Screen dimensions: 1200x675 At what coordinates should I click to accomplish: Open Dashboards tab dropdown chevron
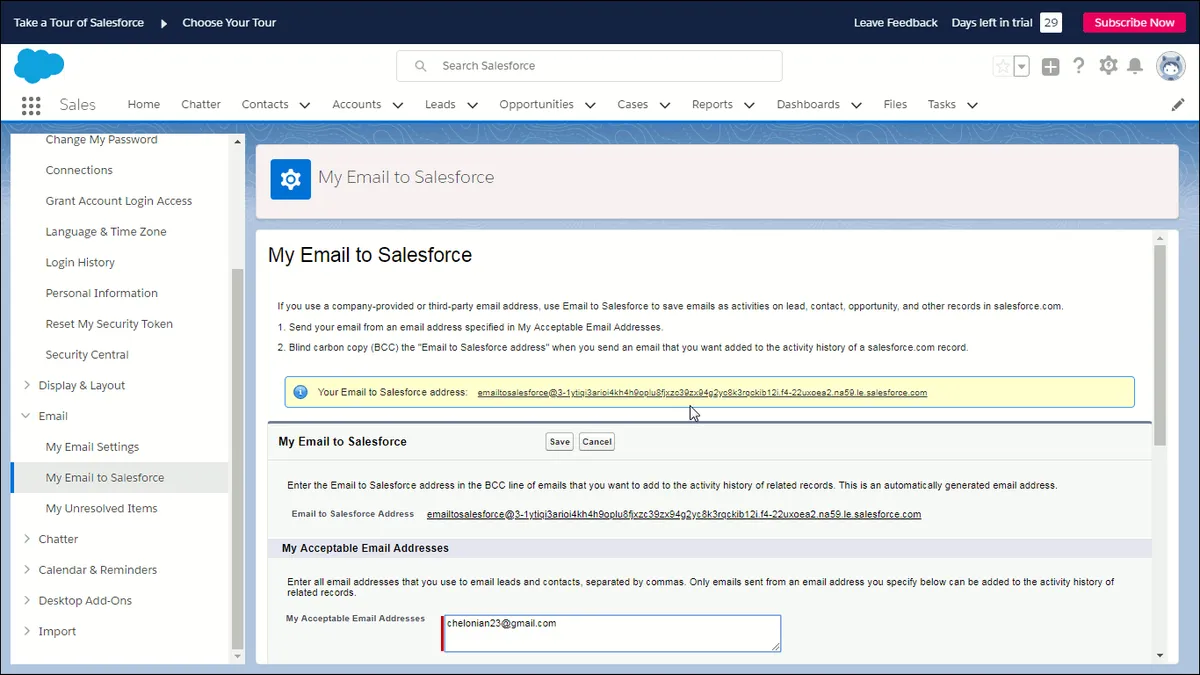(857, 105)
